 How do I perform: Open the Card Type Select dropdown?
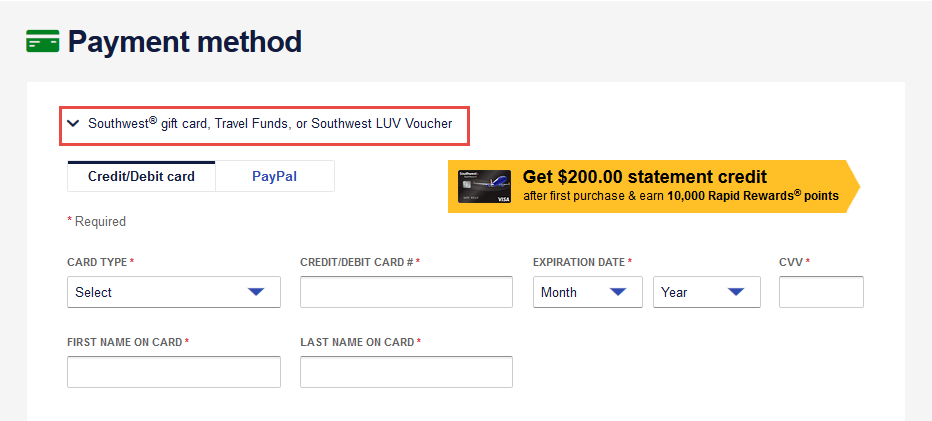coord(174,292)
